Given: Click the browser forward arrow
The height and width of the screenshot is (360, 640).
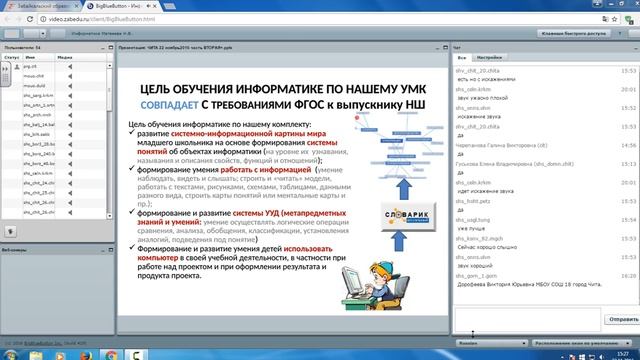Looking at the screenshot, I should click(18, 19).
